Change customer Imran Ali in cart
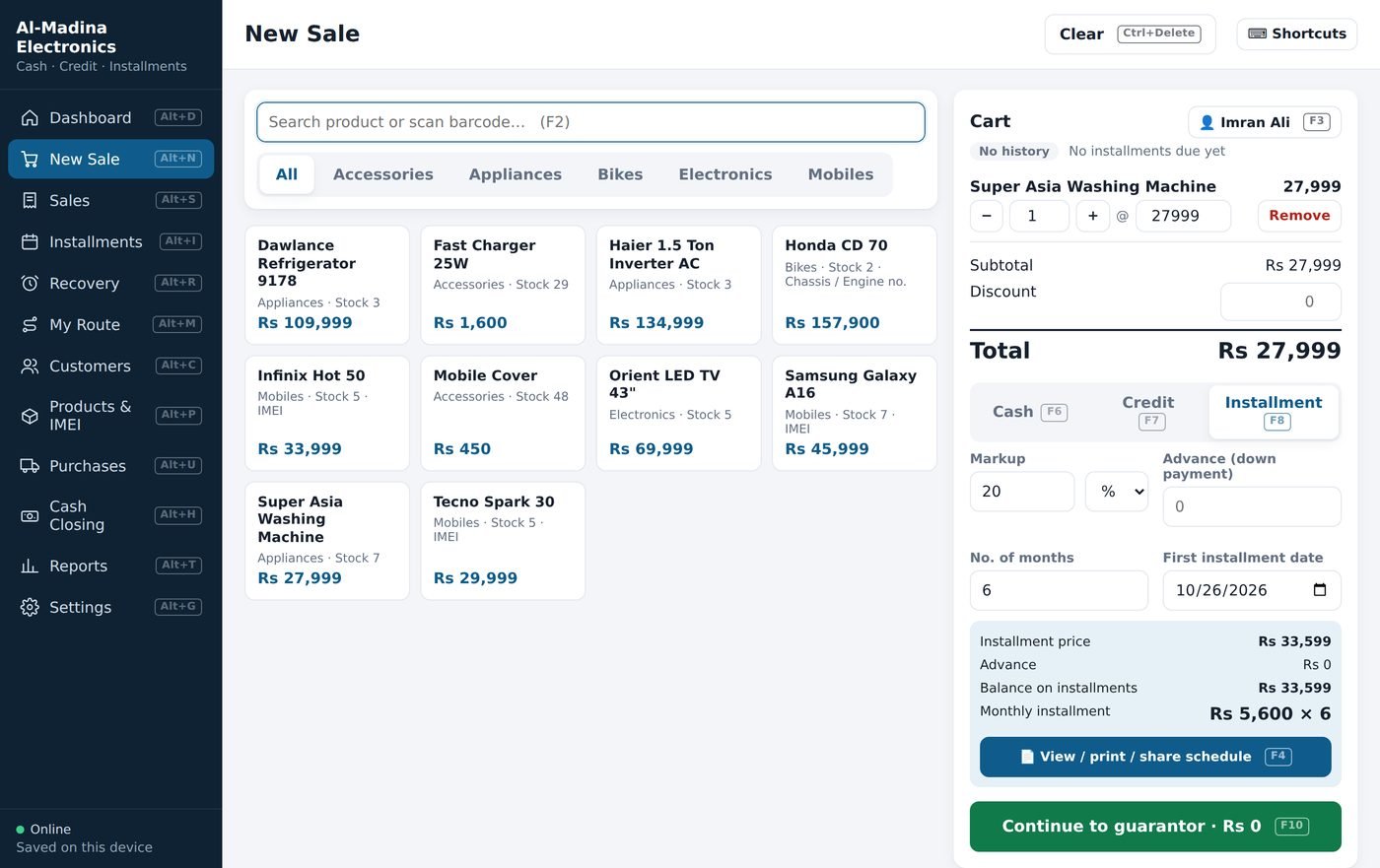The image size is (1380, 868). [x=1265, y=122]
